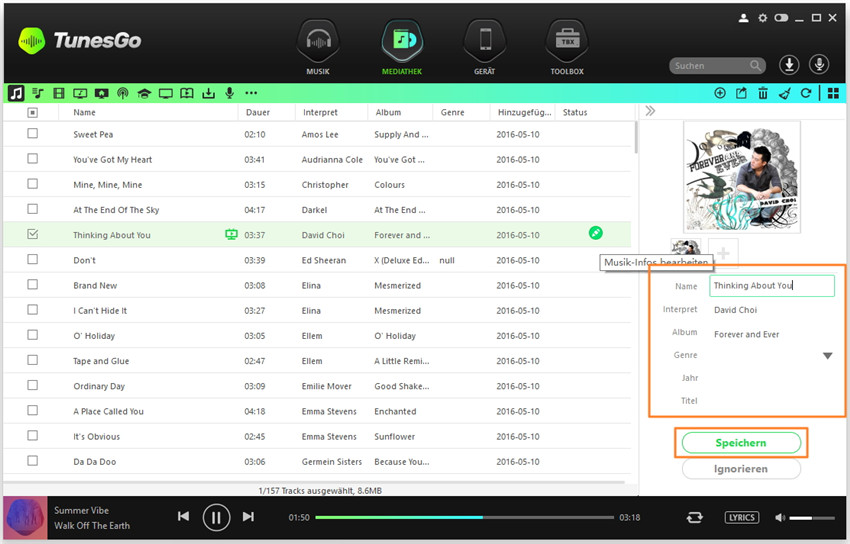
Task: Open the iTunes U graduation cap icon
Action: click(x=144, y=93)
